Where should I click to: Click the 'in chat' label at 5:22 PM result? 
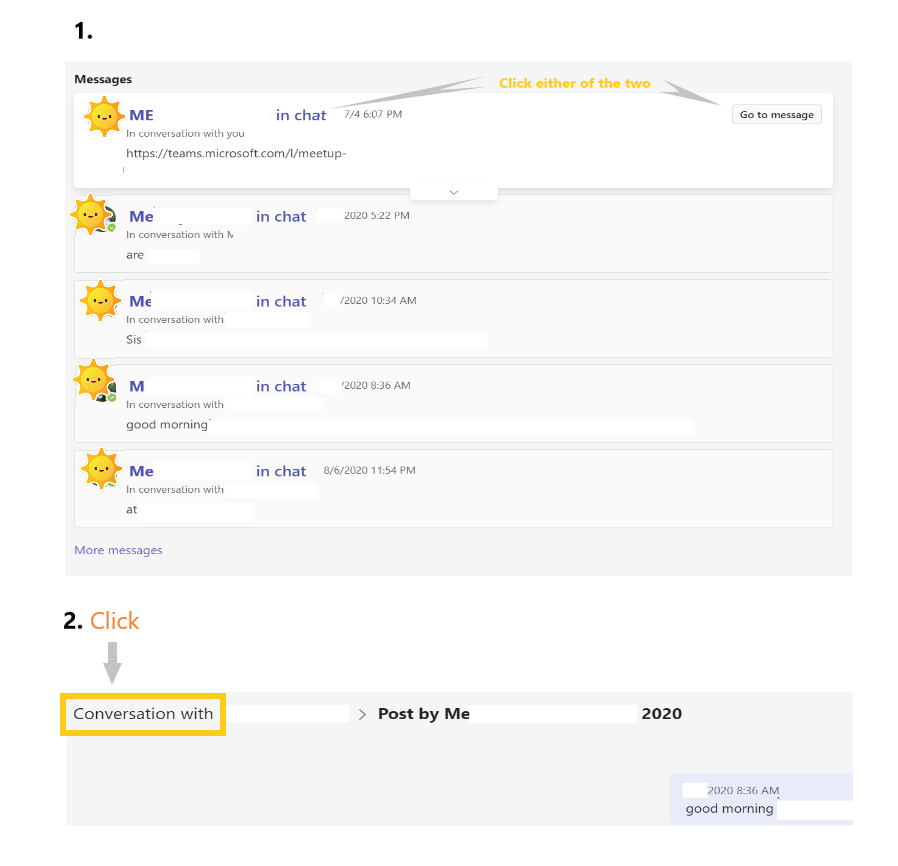click(281, 216)
